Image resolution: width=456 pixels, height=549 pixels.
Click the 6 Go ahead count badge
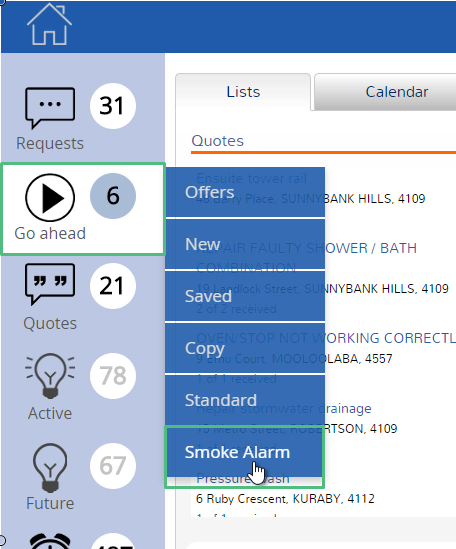click(113, 196)
